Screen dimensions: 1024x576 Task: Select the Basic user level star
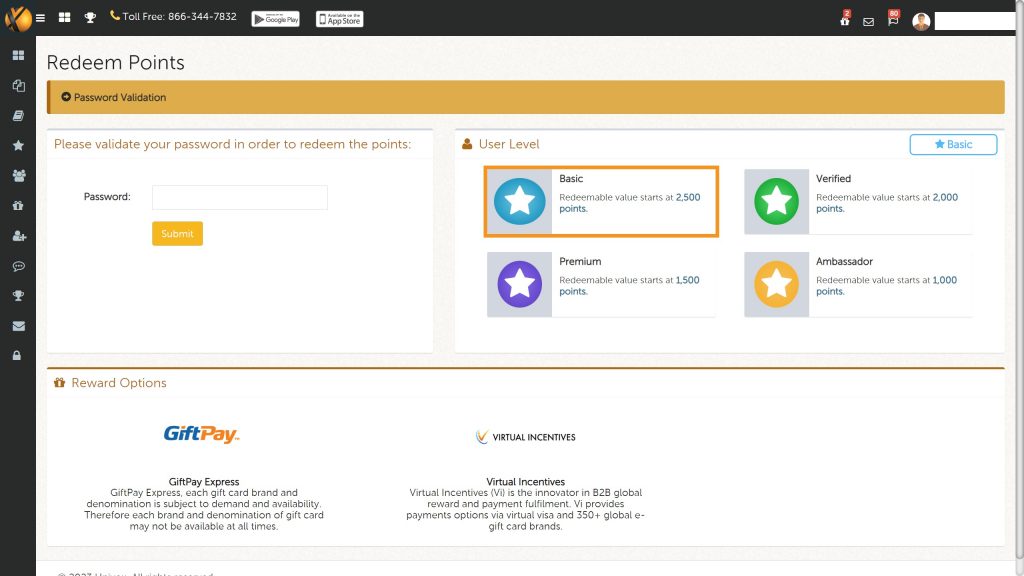coord(519,201)
